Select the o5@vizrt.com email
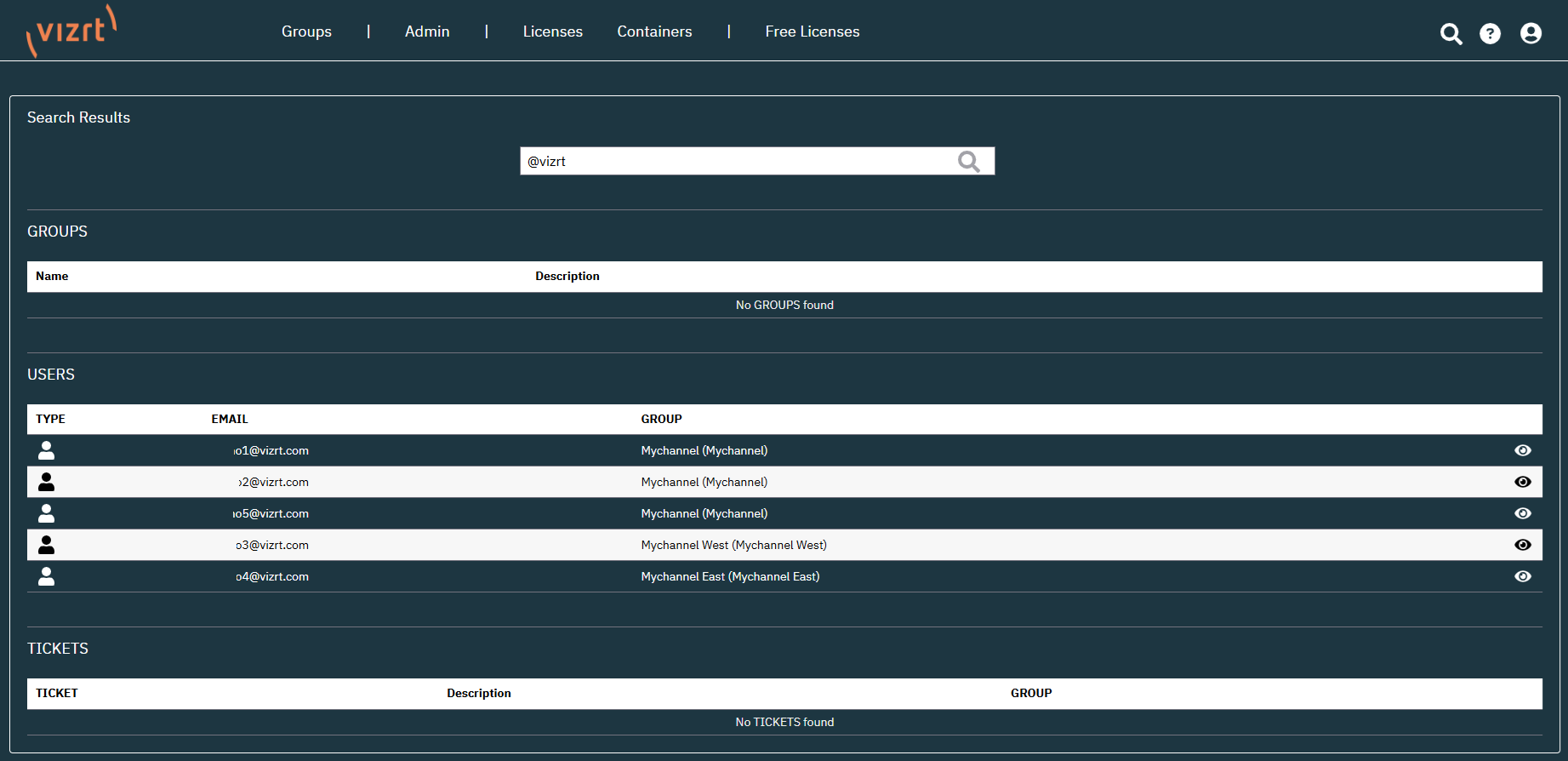The width and height of the screenshot is (1568, 761). [x=271, y=513]
